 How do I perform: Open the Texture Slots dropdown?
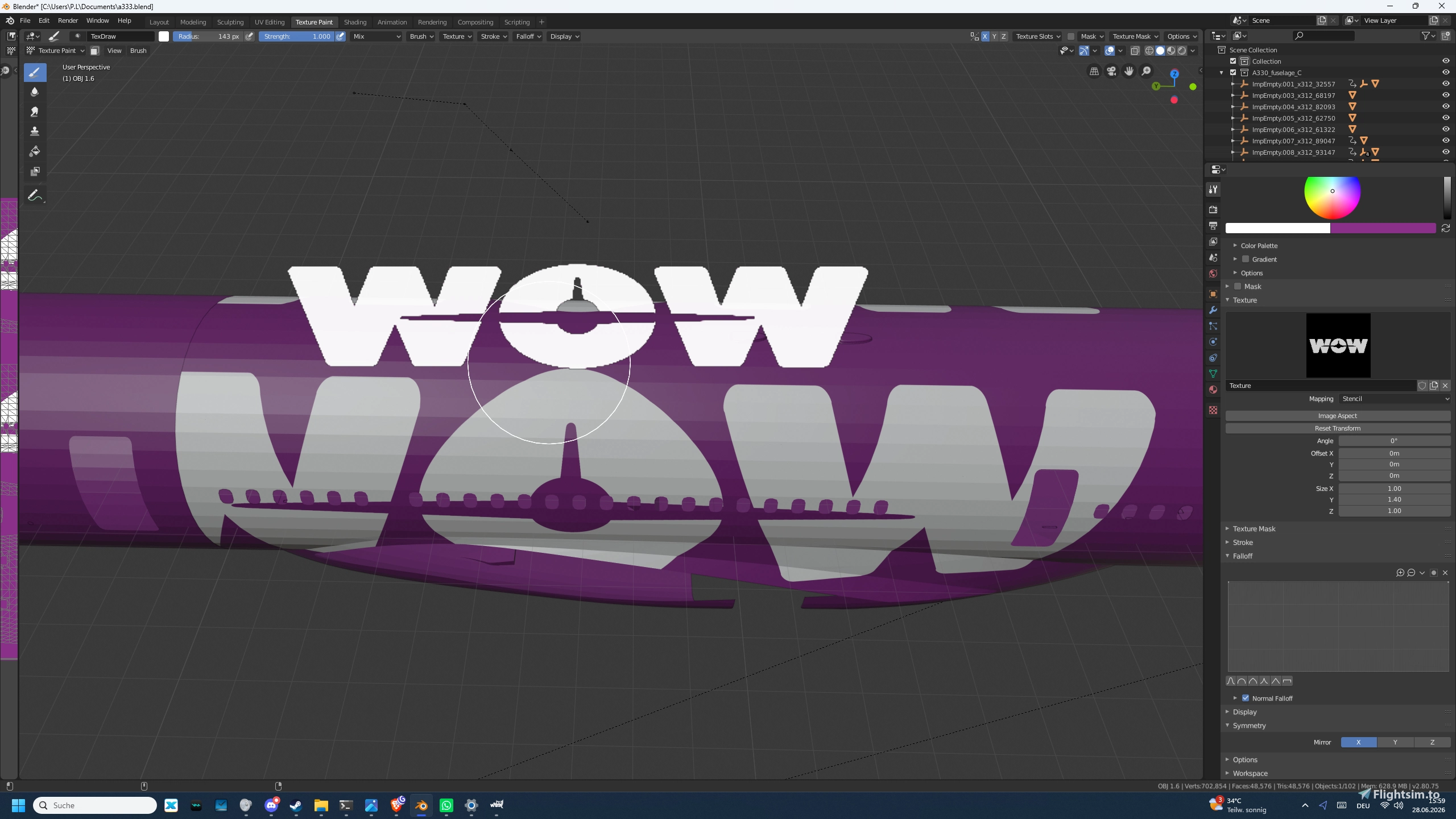point(1038,36)
